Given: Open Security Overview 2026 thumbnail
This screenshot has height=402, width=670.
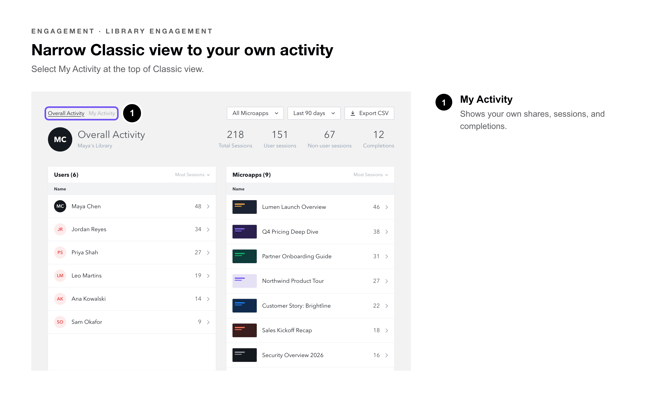Looking at the screenshot, I should [x=244, y=355].
